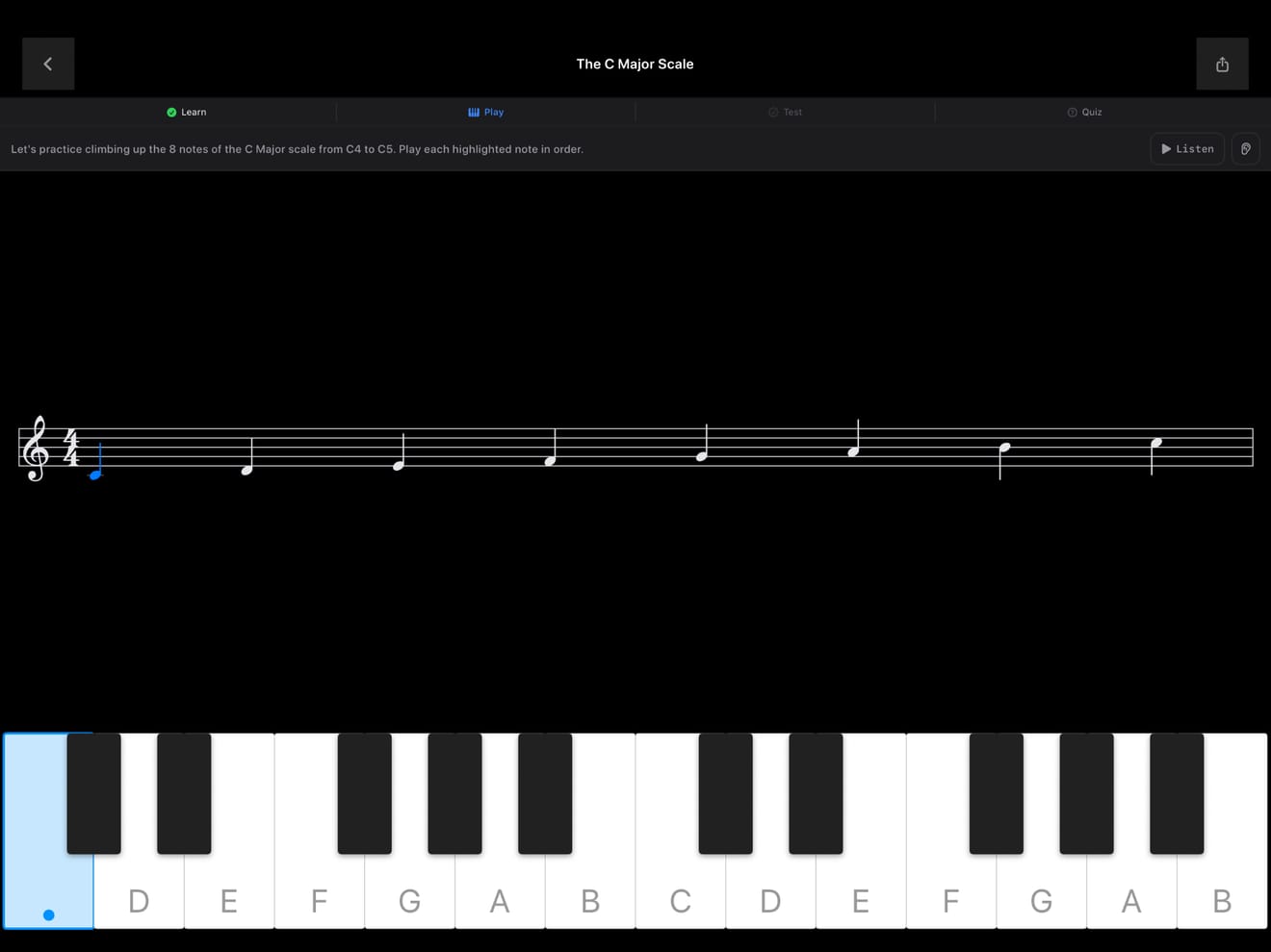The image size is (1271, 952).
Task: Tap the black key right of highlighted C
Action: tap(93, 793)
